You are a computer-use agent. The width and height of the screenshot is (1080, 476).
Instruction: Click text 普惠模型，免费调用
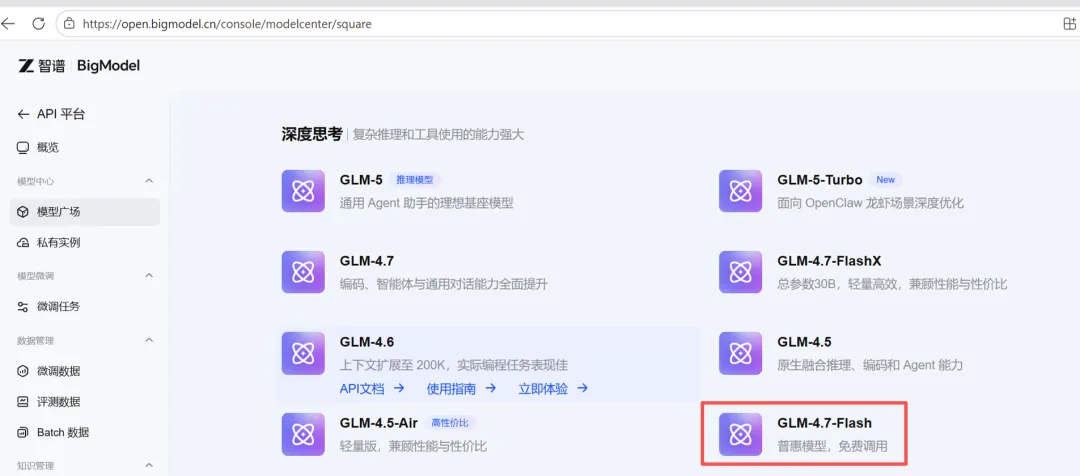832,446
